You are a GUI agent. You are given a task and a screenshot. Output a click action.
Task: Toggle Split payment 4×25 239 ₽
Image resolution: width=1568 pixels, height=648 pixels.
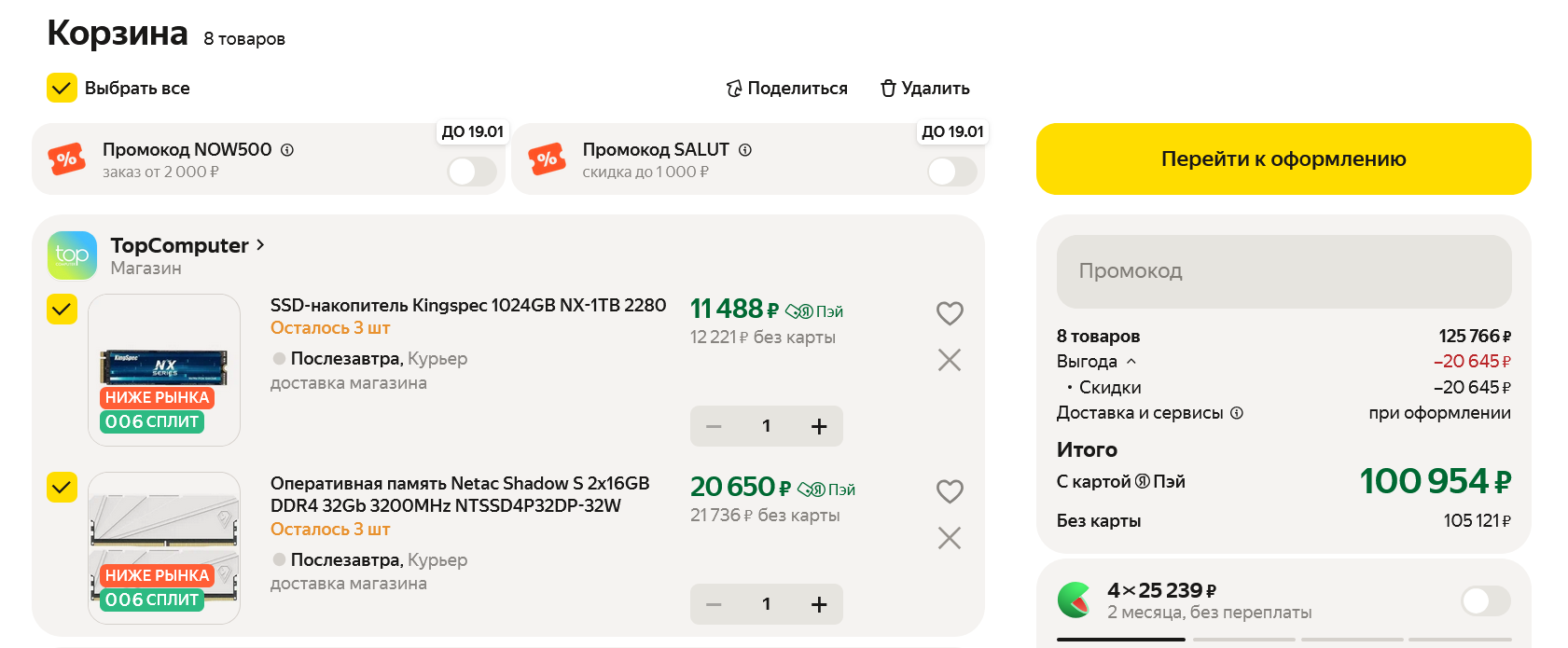[x=1485, y=601]
